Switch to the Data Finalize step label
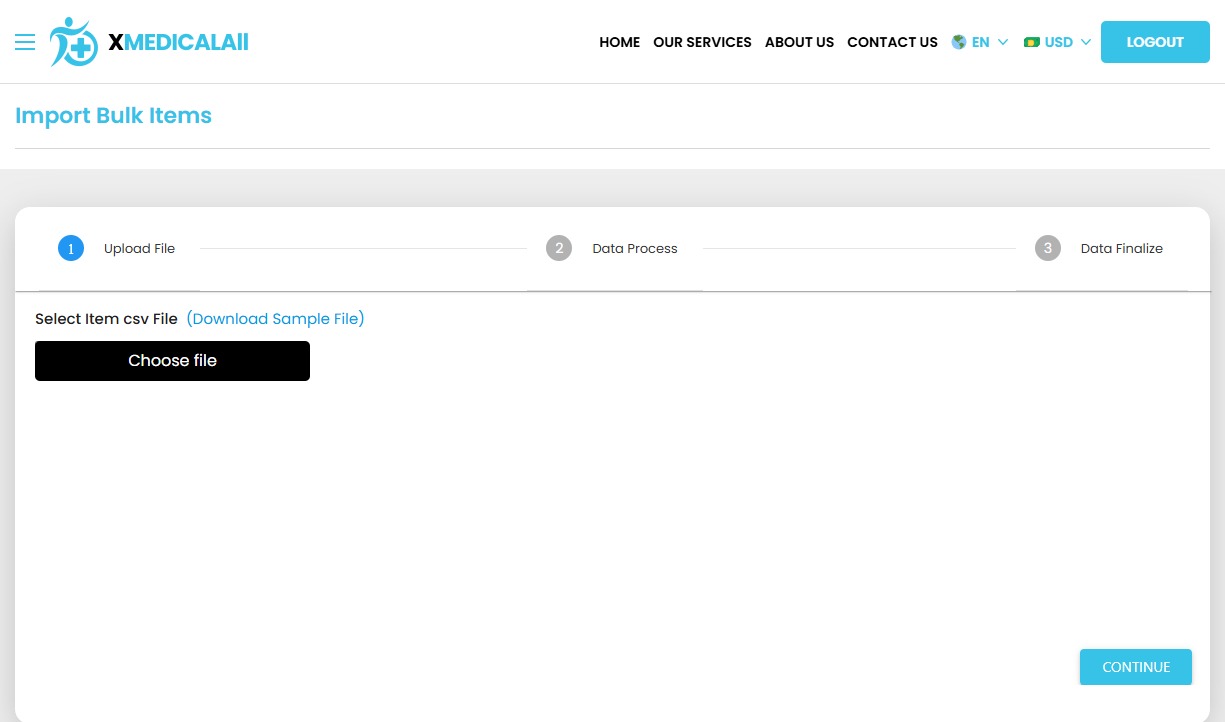 point(1121,249)
